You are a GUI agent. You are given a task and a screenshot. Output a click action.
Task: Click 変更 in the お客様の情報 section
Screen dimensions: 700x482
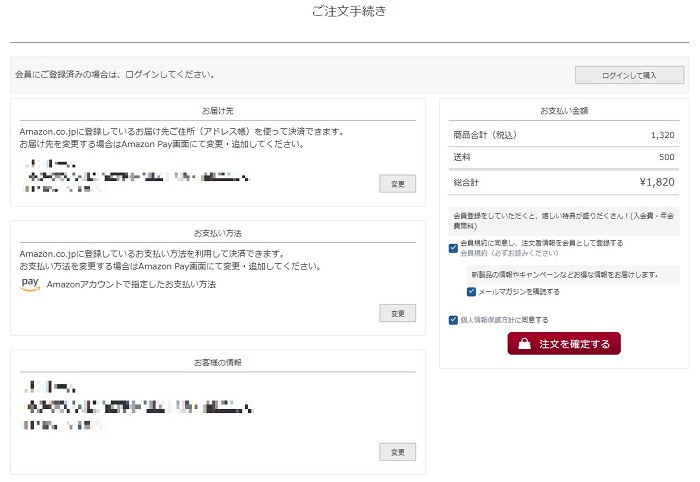coord(397,452)
